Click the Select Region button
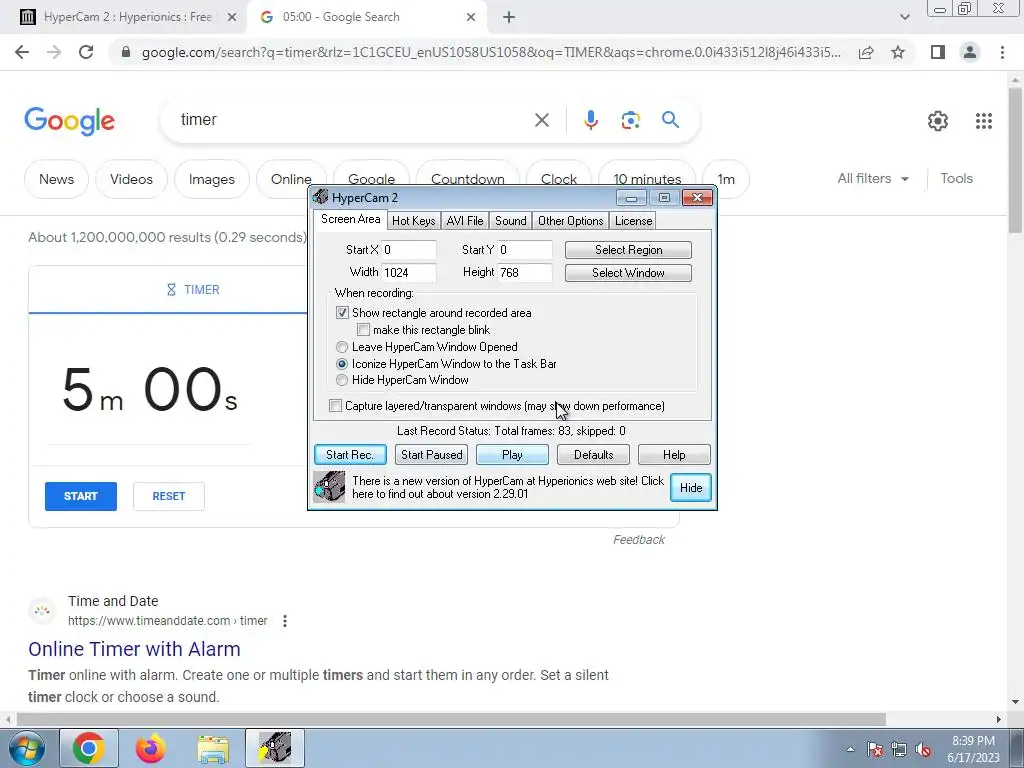This screenshot has height=768, width=1024. 628,249
